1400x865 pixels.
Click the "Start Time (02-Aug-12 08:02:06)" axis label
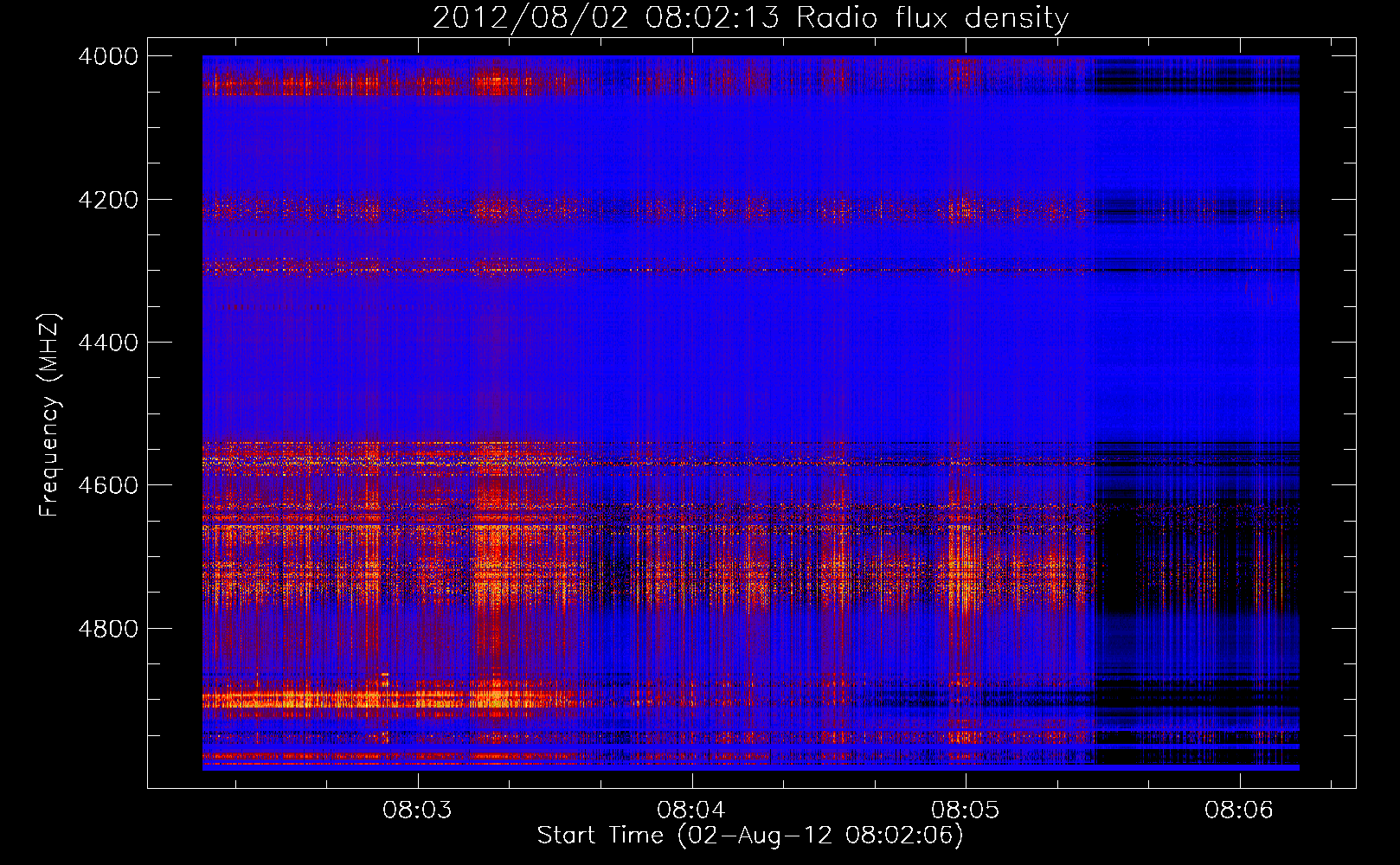point(750,836)
